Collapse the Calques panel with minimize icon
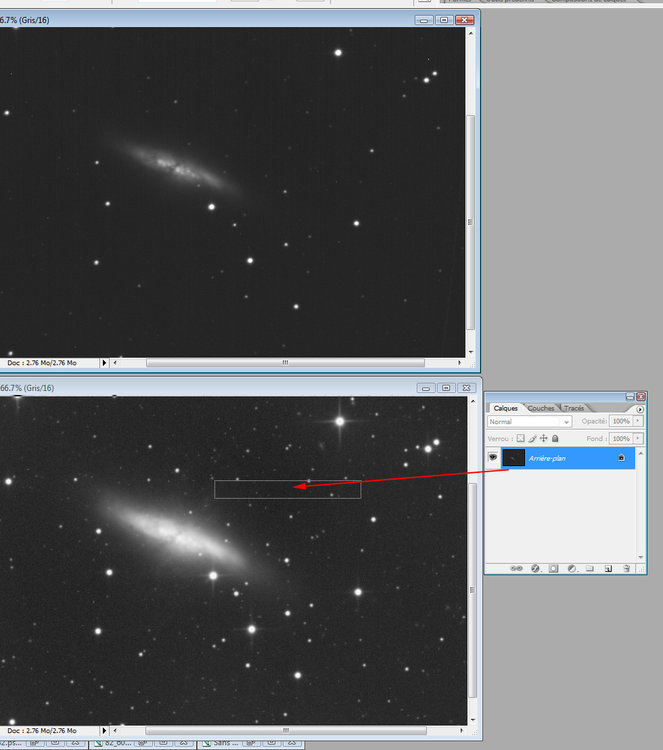This screenshot has height=750, width=663. click(x=630, y=397)
